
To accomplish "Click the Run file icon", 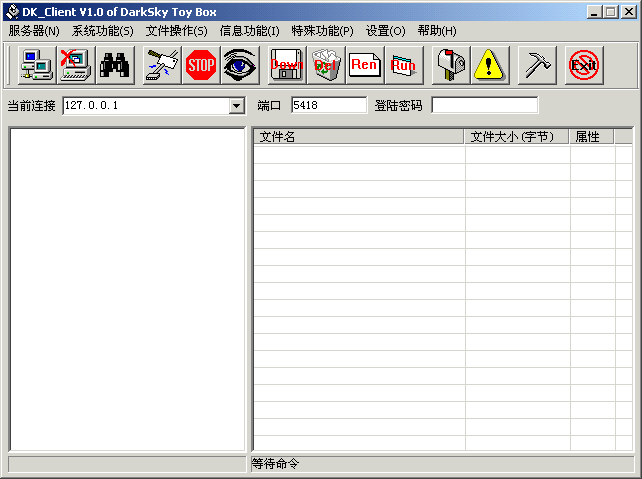I will pos(403,66).
